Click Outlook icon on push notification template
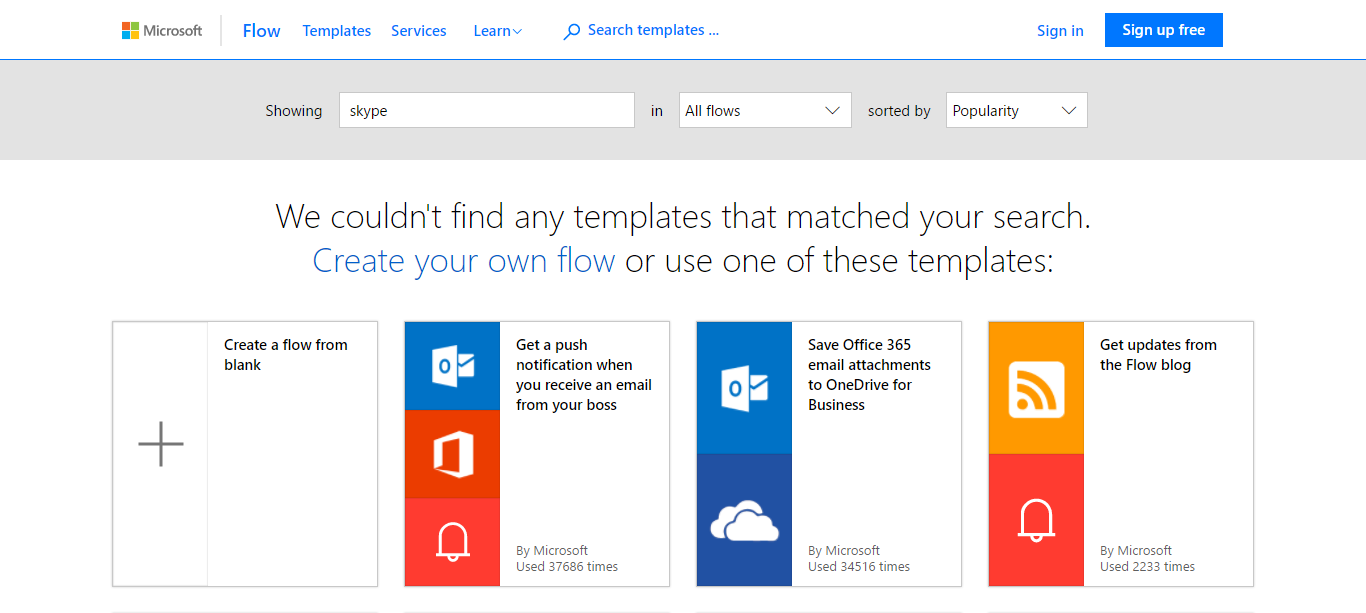The height and width of the screenshot is (613, 1366). (452, 365)
